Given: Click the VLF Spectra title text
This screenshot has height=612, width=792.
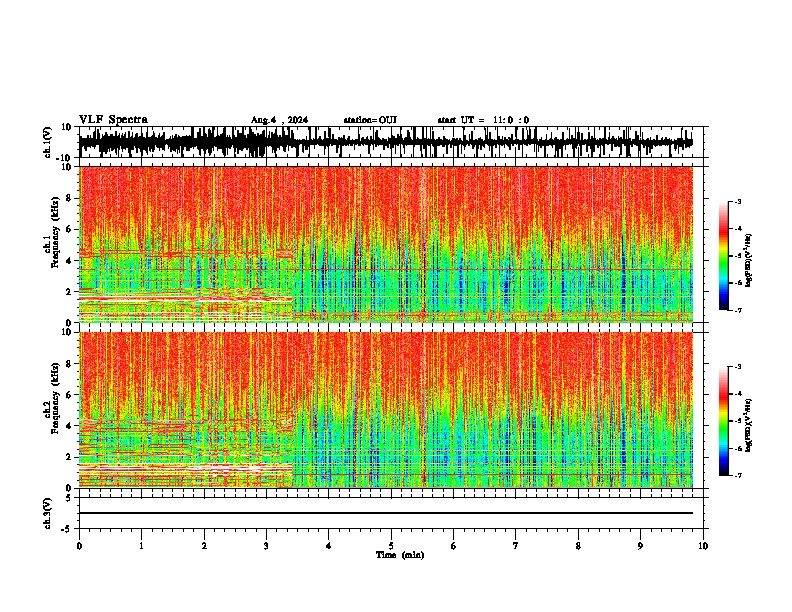Looking at the screenshot, I should 113,120.
